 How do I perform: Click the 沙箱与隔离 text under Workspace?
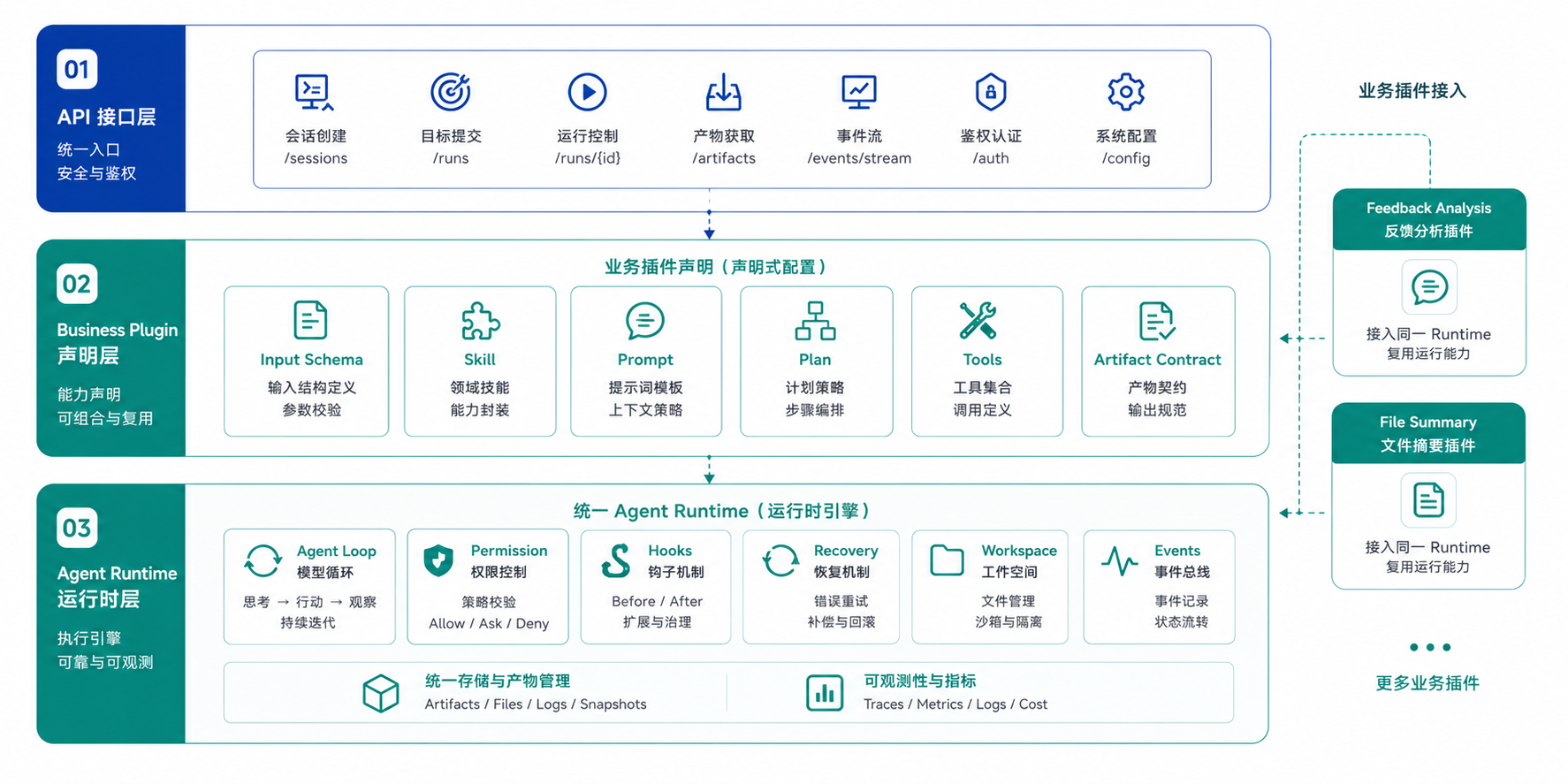[1009, 622]
